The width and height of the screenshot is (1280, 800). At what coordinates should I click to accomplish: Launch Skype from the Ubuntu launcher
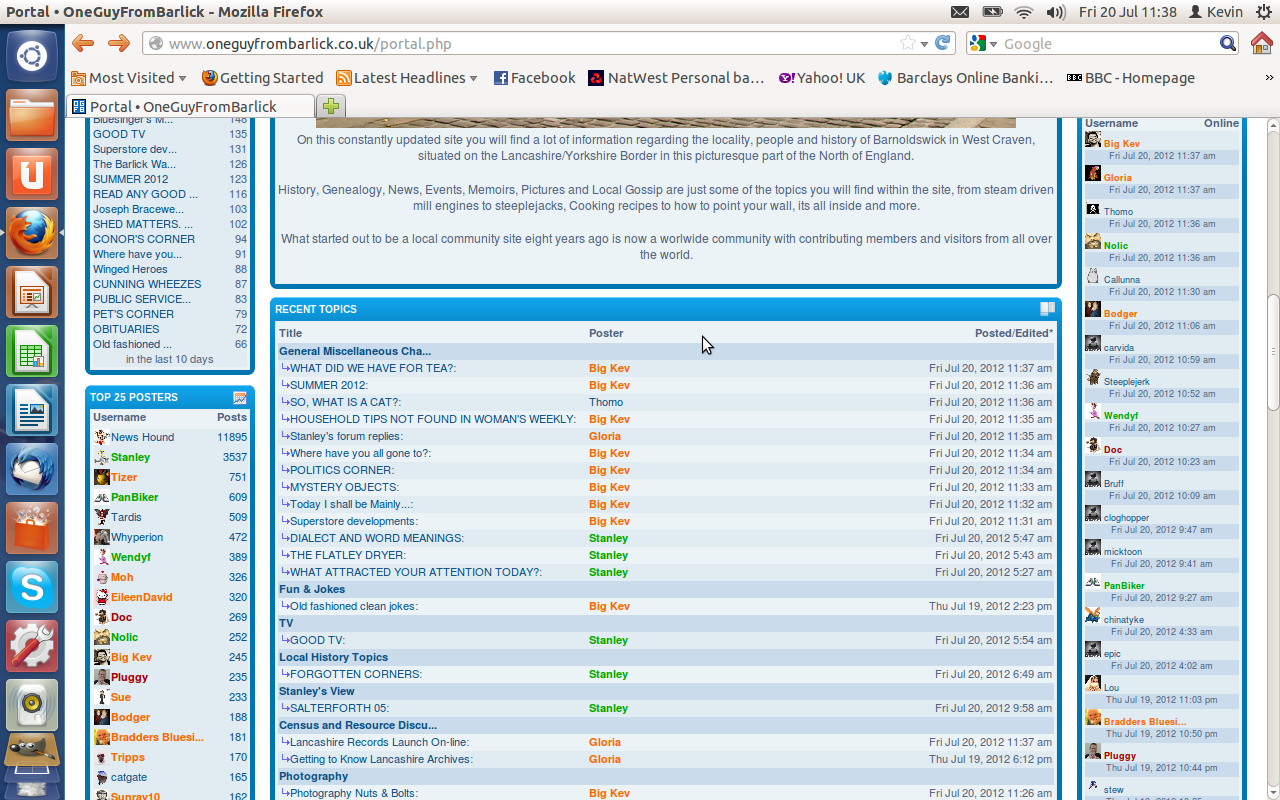point(32,587)
